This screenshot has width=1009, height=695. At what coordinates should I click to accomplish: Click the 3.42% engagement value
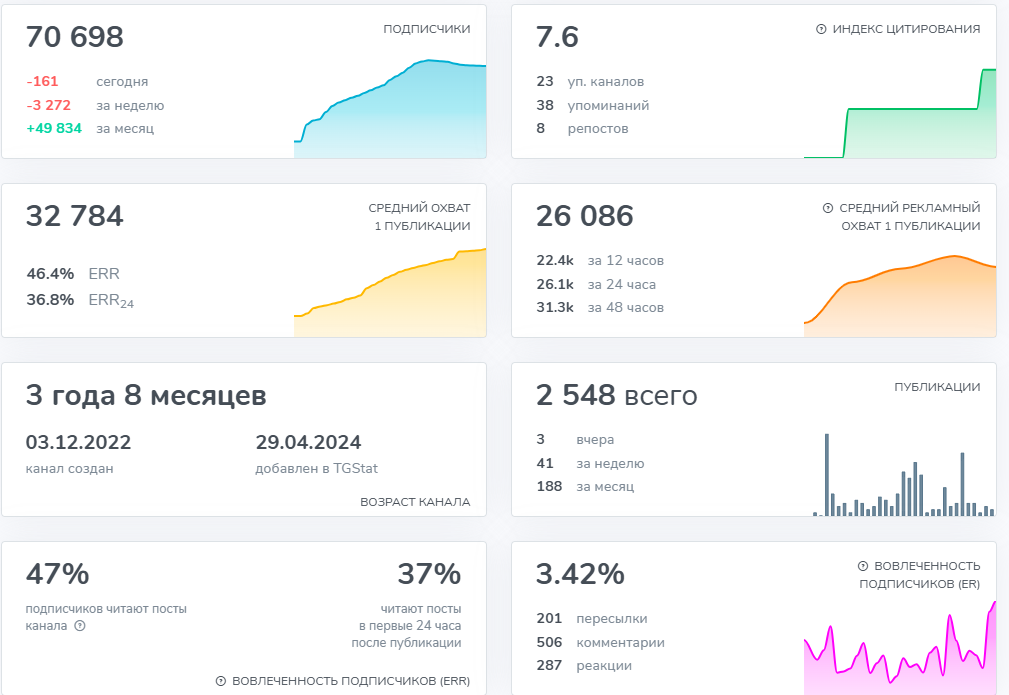pyautogui.click(x=580, y=573)
